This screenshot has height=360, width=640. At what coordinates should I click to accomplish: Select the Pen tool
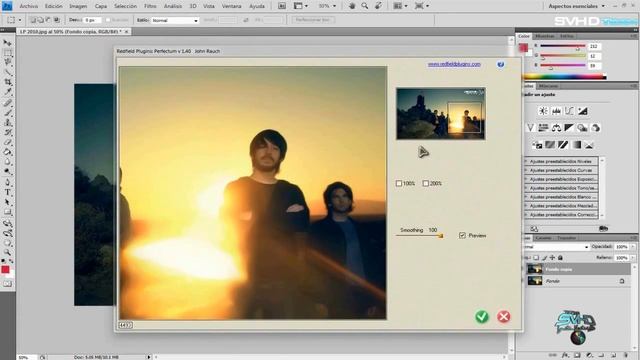pyautogui.click(x=7, y=182)
